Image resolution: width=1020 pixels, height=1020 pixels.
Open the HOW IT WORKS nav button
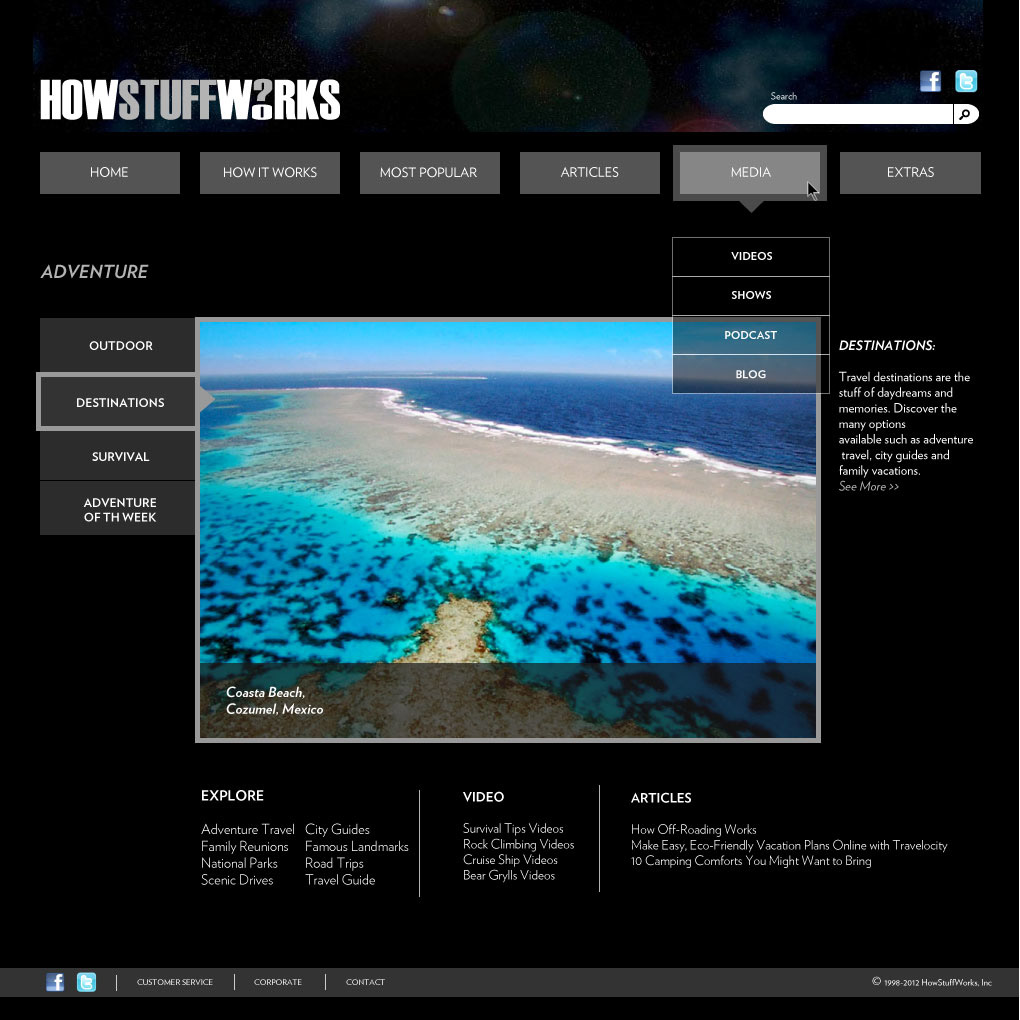click(270, 172)
